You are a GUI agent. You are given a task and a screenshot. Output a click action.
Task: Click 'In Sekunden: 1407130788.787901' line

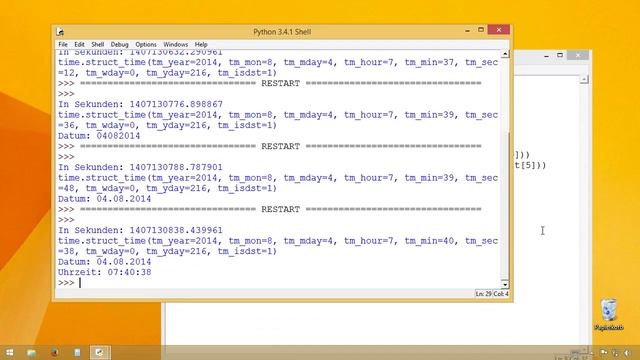(140, 167)
